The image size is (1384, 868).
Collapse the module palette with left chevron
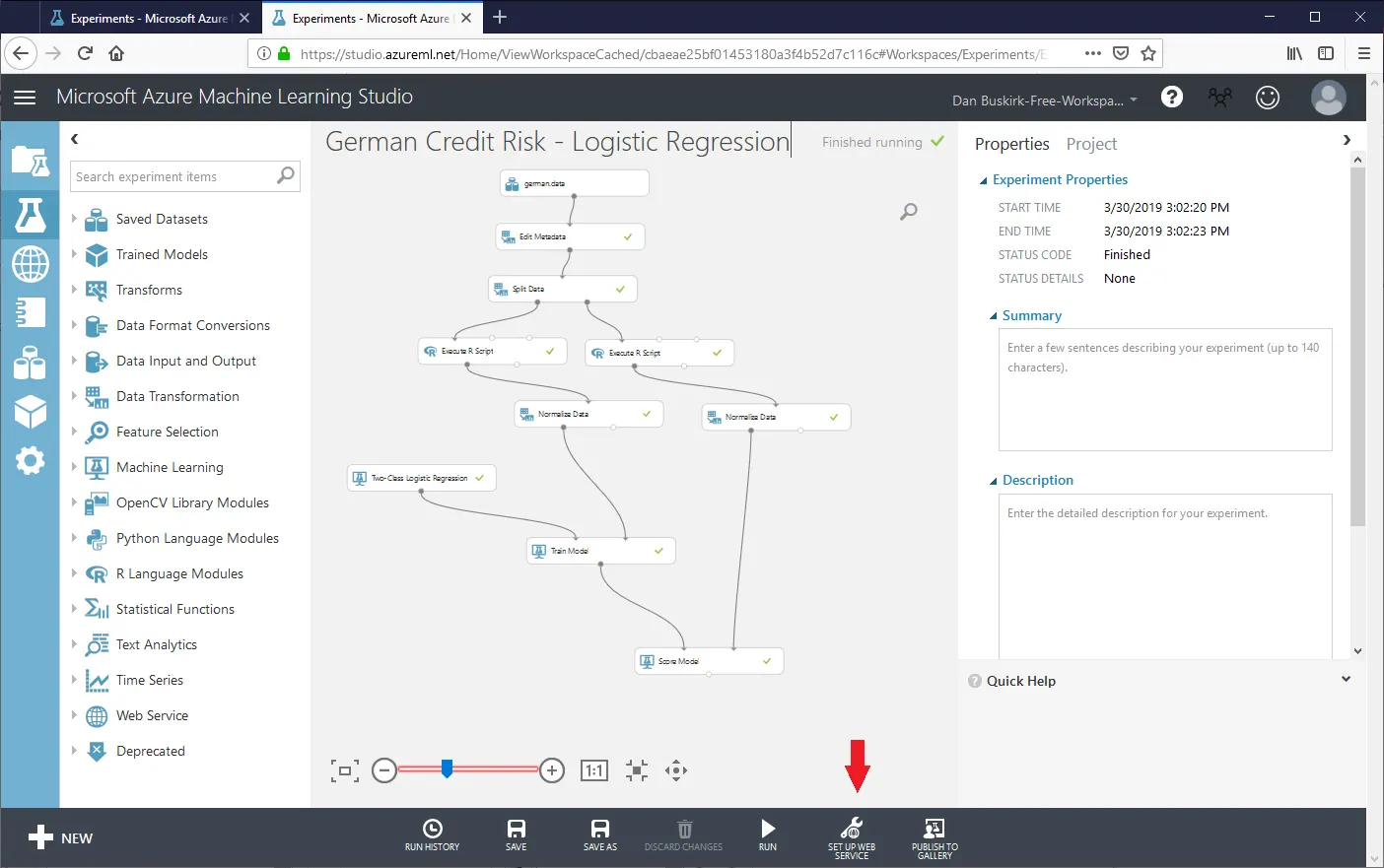pyautogui.click(x=75, y=139)
